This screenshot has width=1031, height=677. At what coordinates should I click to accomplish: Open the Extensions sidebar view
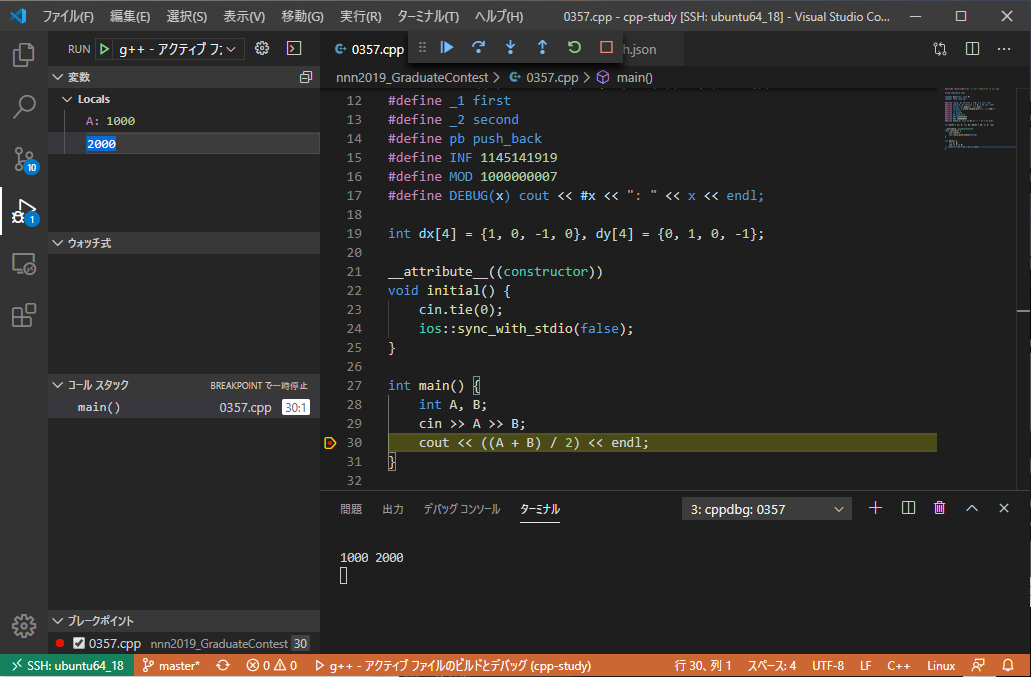tap(24, 316)
